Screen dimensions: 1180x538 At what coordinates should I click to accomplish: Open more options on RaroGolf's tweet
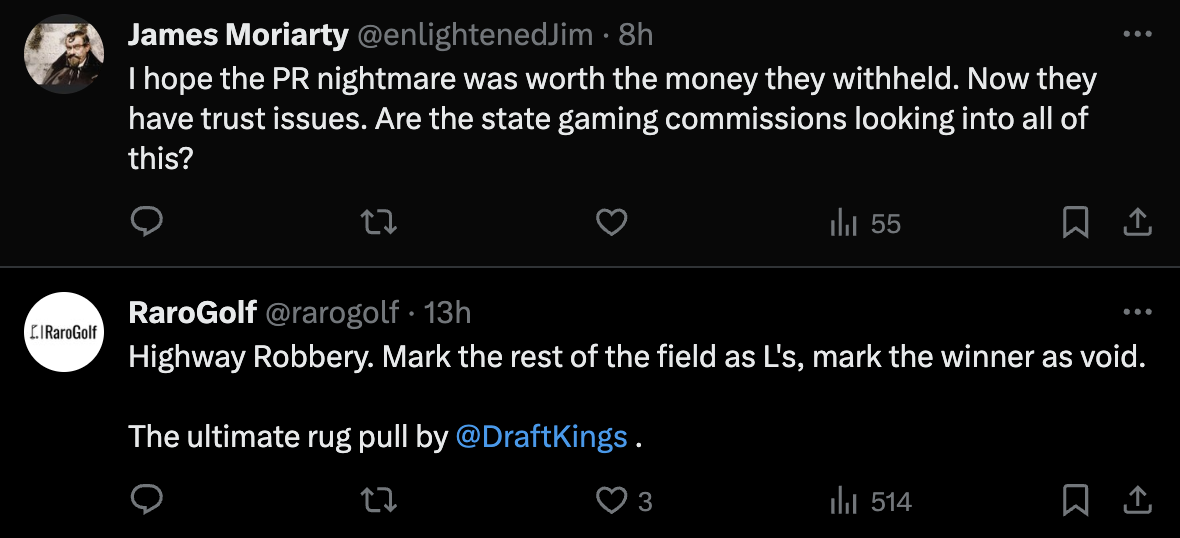(1137, 312)
